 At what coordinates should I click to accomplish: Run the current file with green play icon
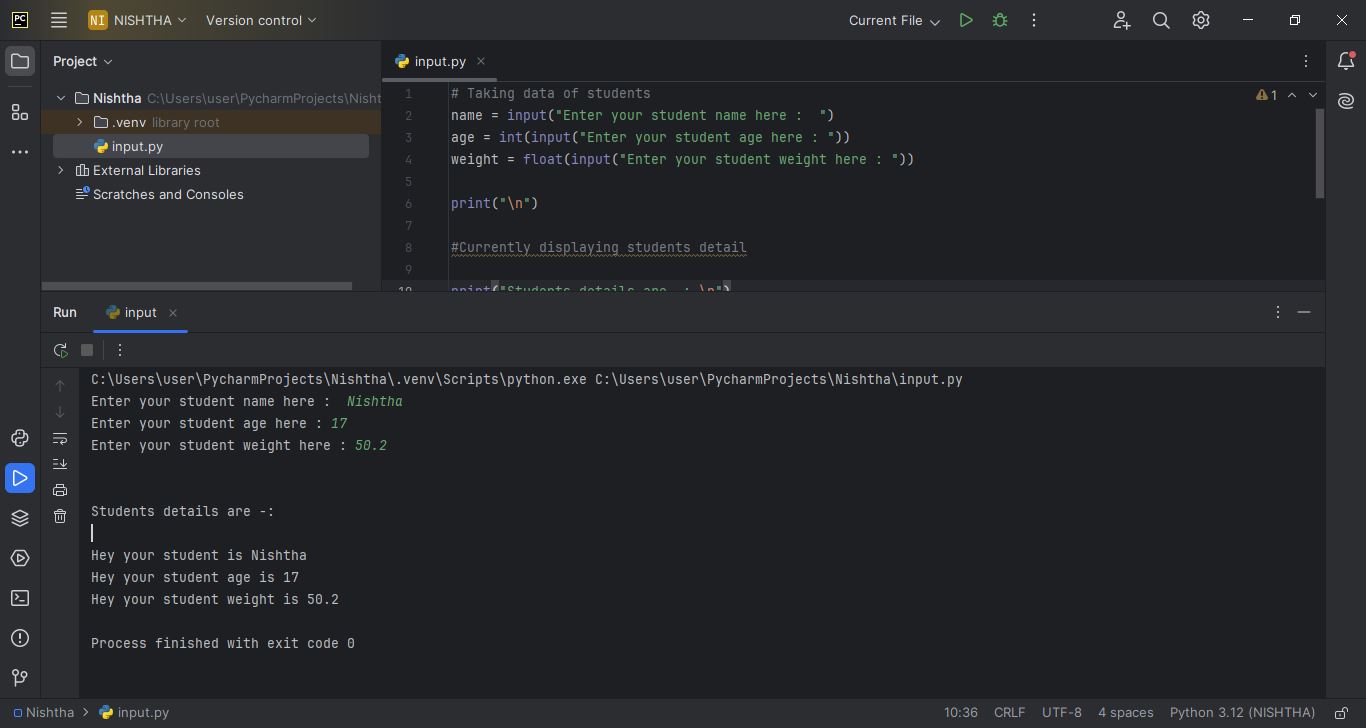coord(966,20)
